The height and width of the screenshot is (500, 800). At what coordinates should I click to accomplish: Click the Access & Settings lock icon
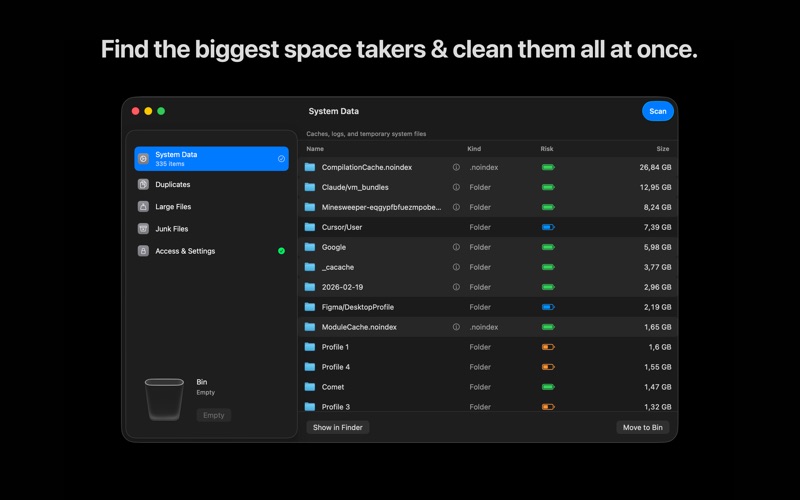[x=143, y=251]
